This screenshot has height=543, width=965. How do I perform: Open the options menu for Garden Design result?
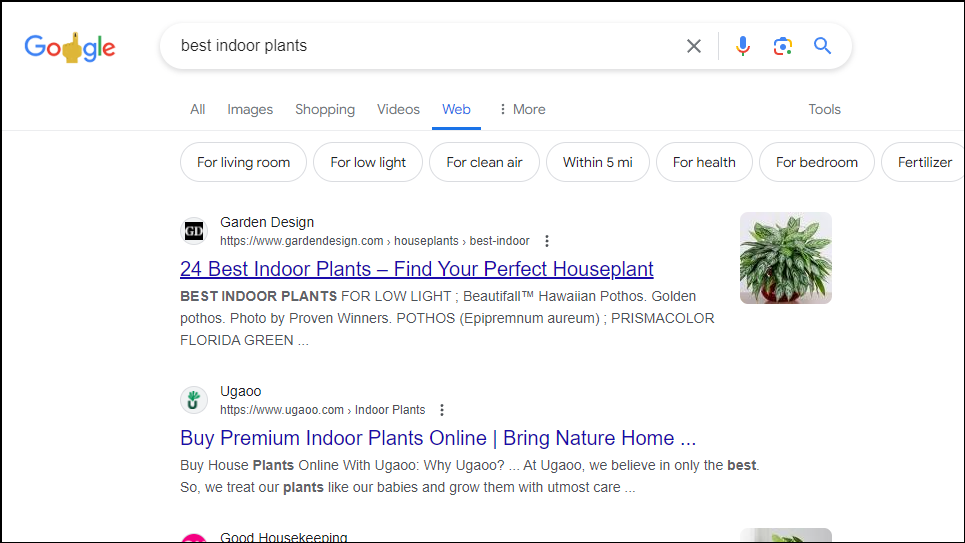[x=547, y=241]
